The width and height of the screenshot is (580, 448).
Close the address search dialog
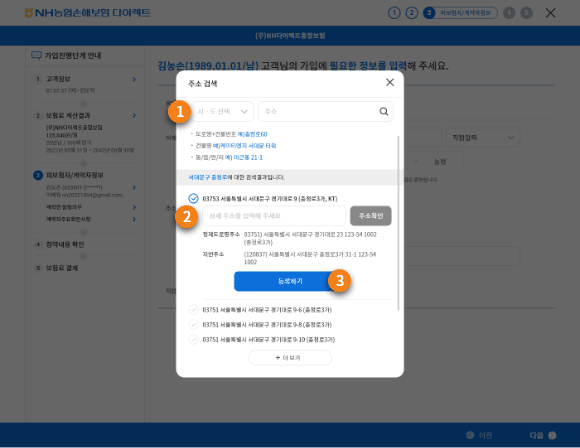click(390, 82)
